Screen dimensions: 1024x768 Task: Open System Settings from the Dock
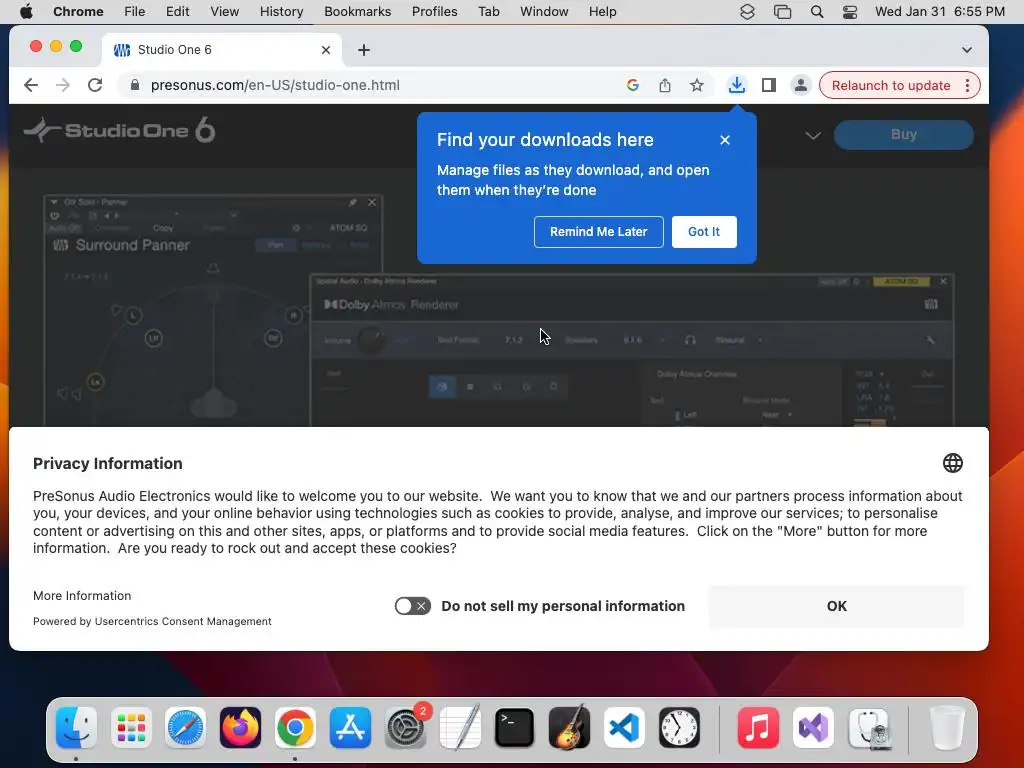click(x=405, y=728)
